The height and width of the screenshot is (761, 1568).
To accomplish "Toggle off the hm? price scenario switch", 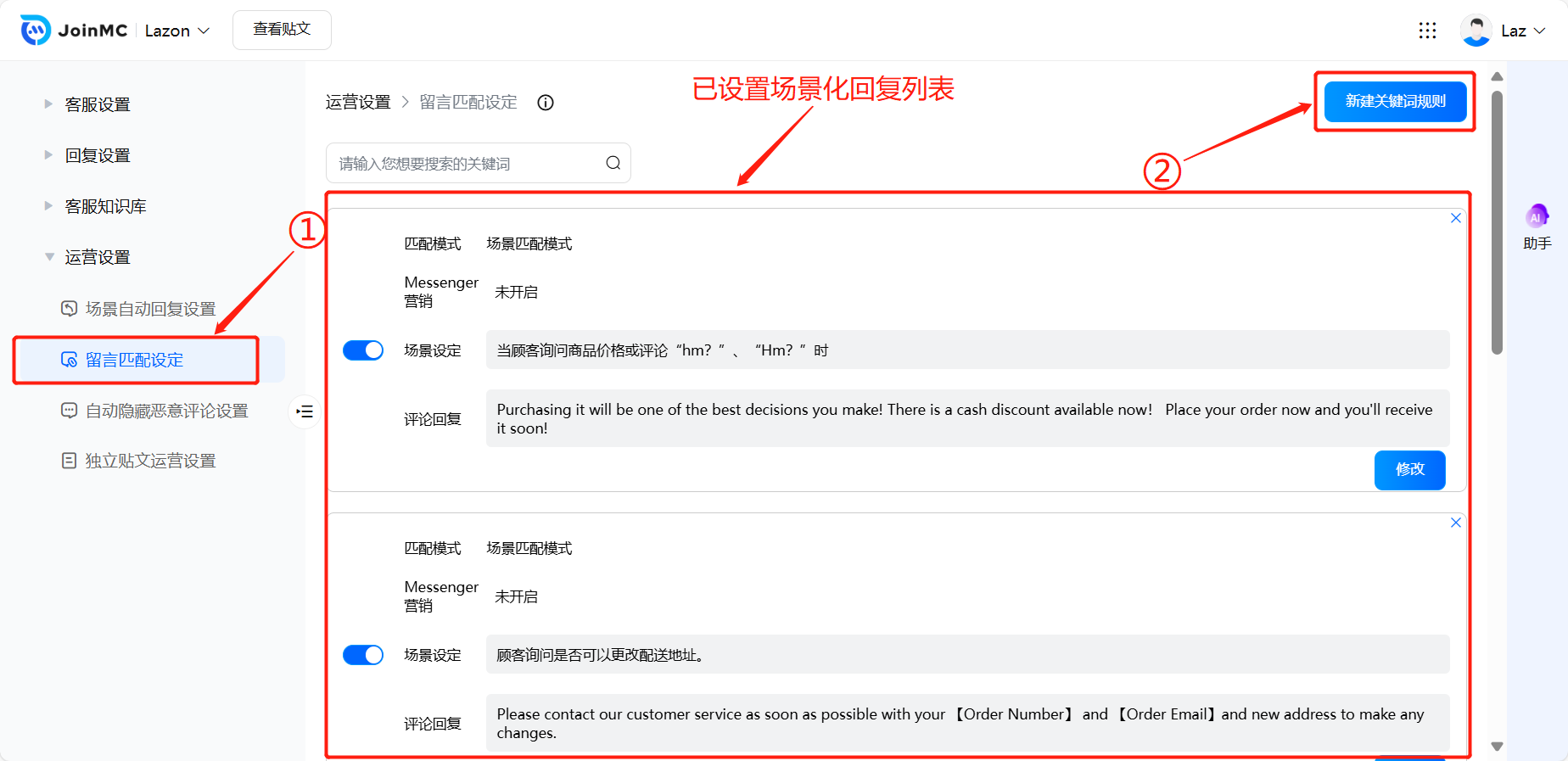I will click(363, 350).
